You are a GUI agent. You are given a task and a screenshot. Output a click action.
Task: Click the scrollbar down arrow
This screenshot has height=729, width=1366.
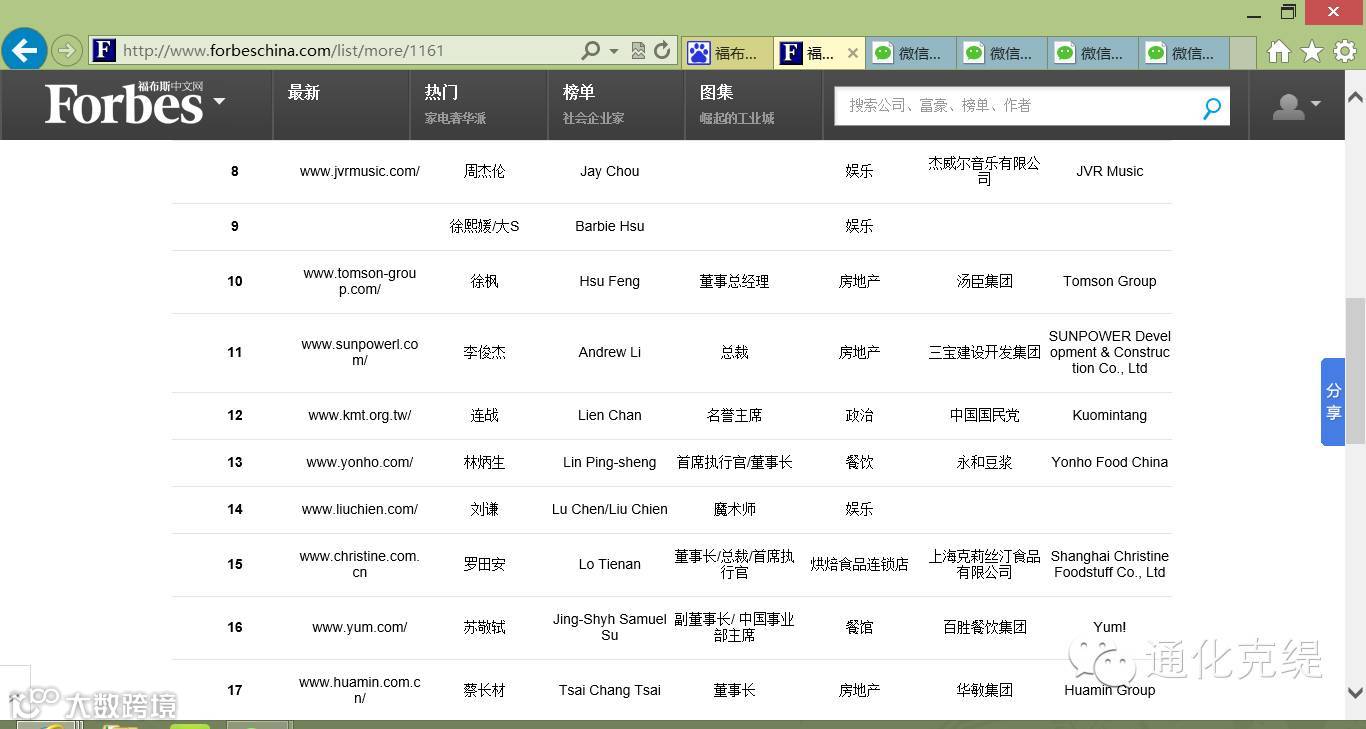tap(1355, 692)
